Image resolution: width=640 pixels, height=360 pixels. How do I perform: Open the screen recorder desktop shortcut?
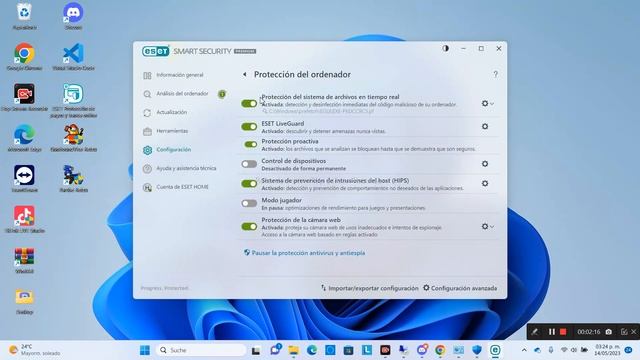[x=24, y=97]
